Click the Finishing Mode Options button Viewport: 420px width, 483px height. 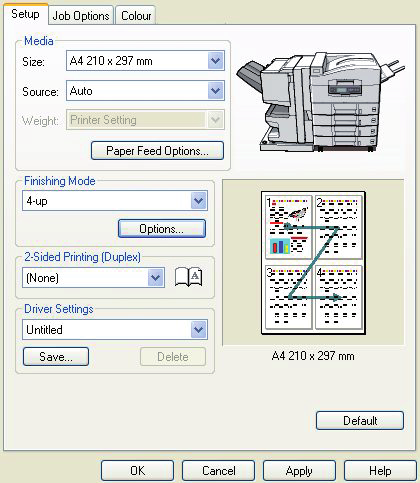[162, 229]
